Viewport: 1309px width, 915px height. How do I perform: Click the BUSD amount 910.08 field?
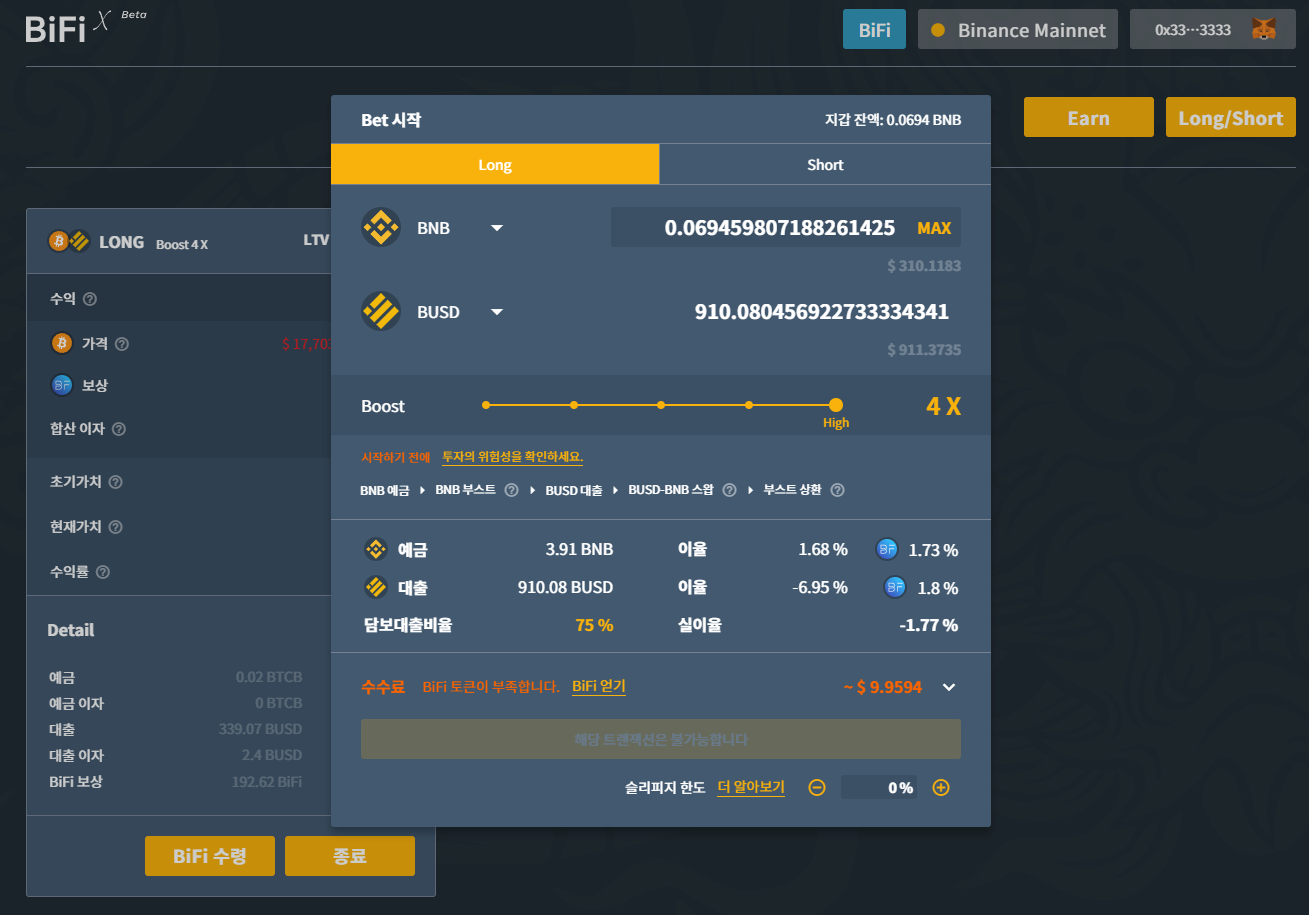click(822, 312)
